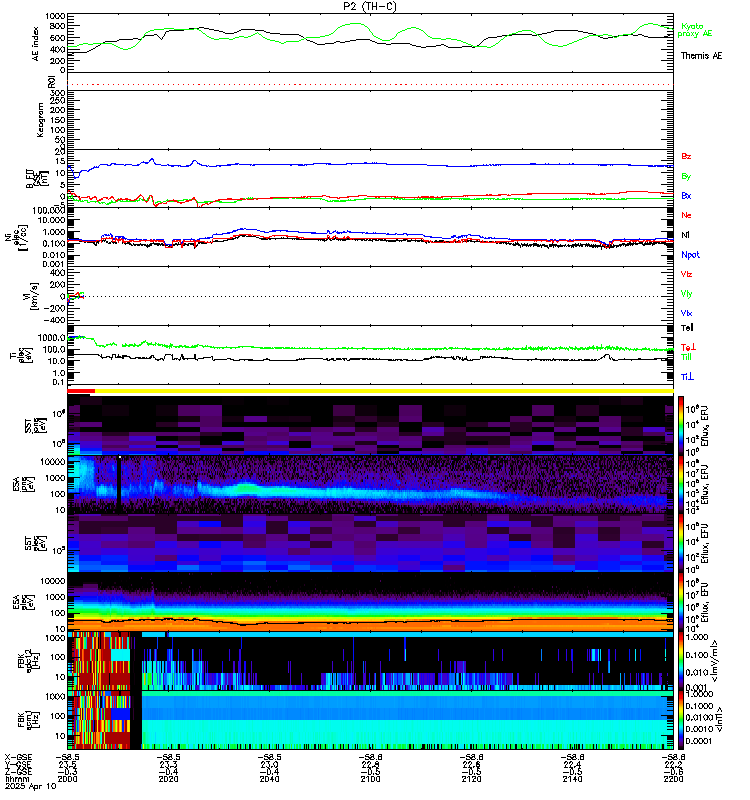Click the Vi [km/s] axis label
This screenshot has height=800, width=750.
(31, 296)
